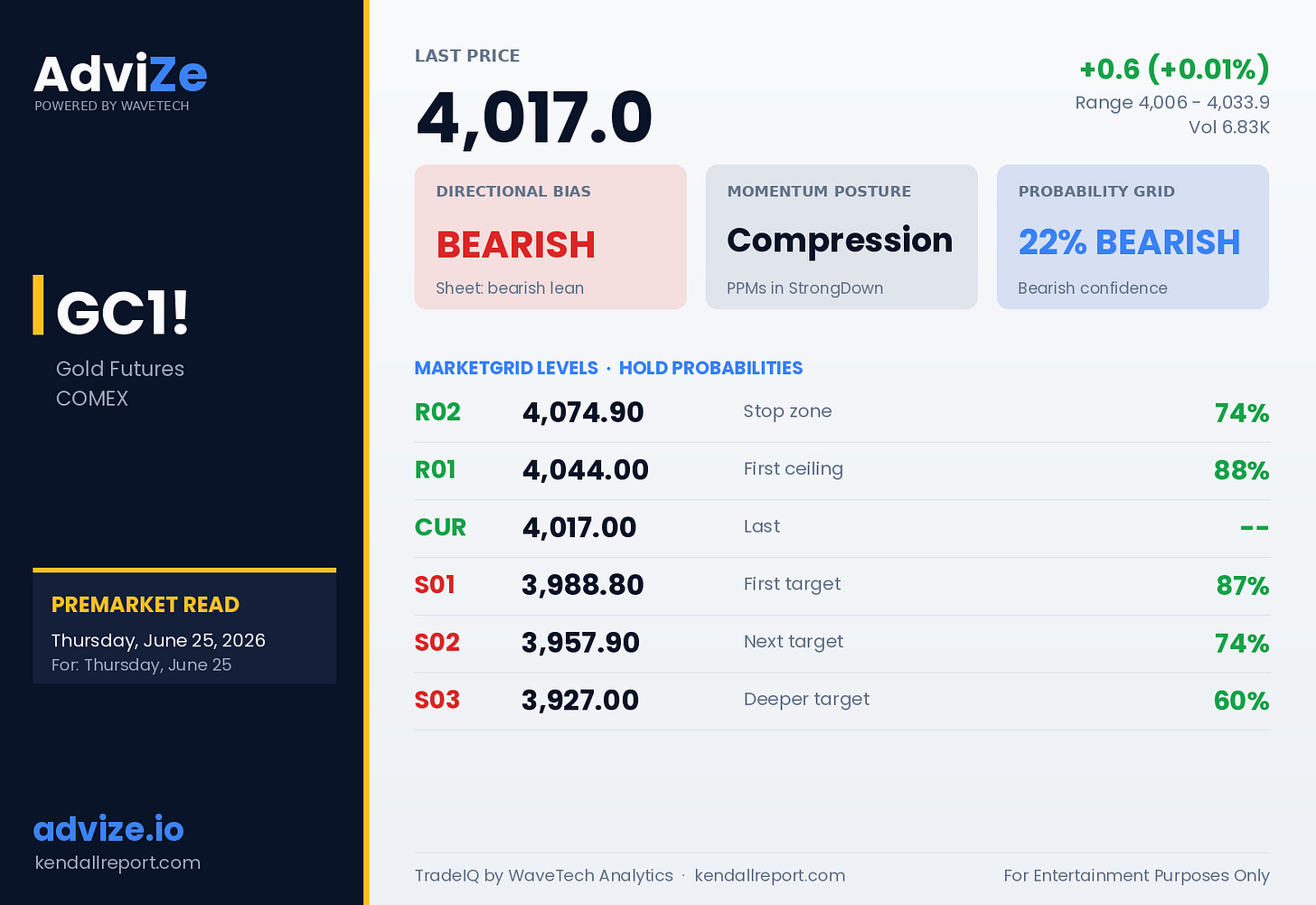1316x905 pixels.
Task: Select the "3,957.90" price in S02 row
Action: point(580,643)
